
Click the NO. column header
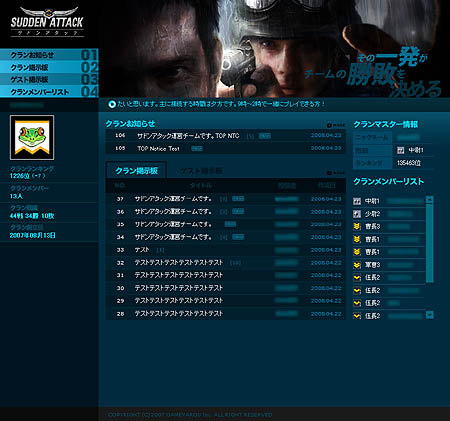[120, 185]
